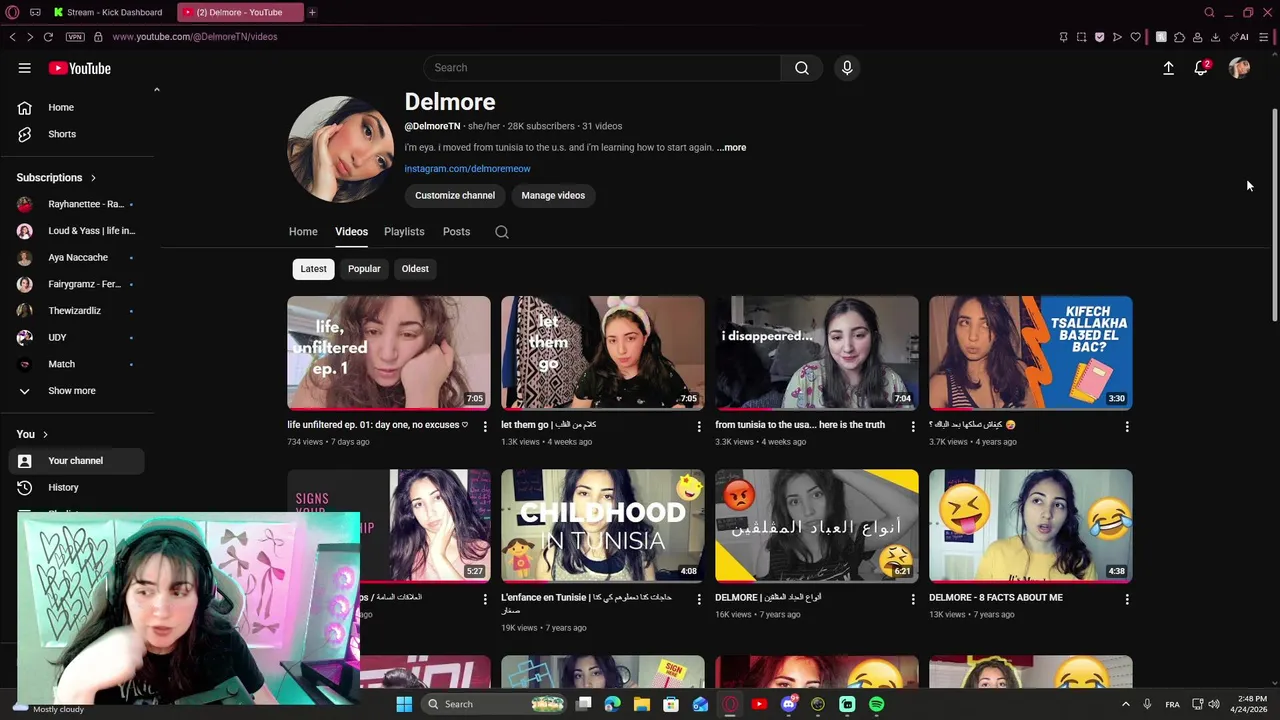Image resolution: width=1280 pixels, height=720 pixels.
Task: Open the Create upload icon
Action: point(1168,68)
